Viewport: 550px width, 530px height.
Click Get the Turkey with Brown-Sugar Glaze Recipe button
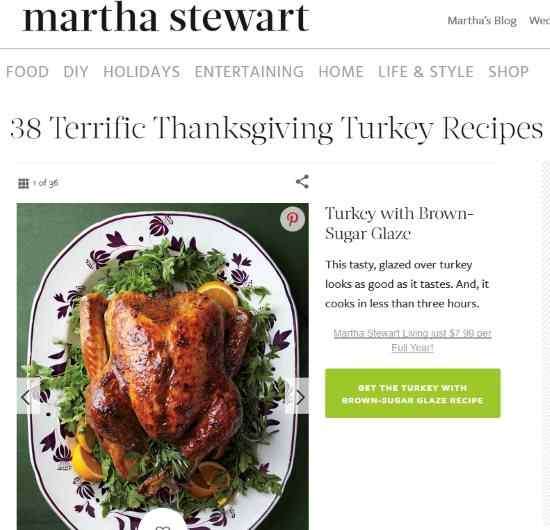pyautogui.click(x=412, y=394)
